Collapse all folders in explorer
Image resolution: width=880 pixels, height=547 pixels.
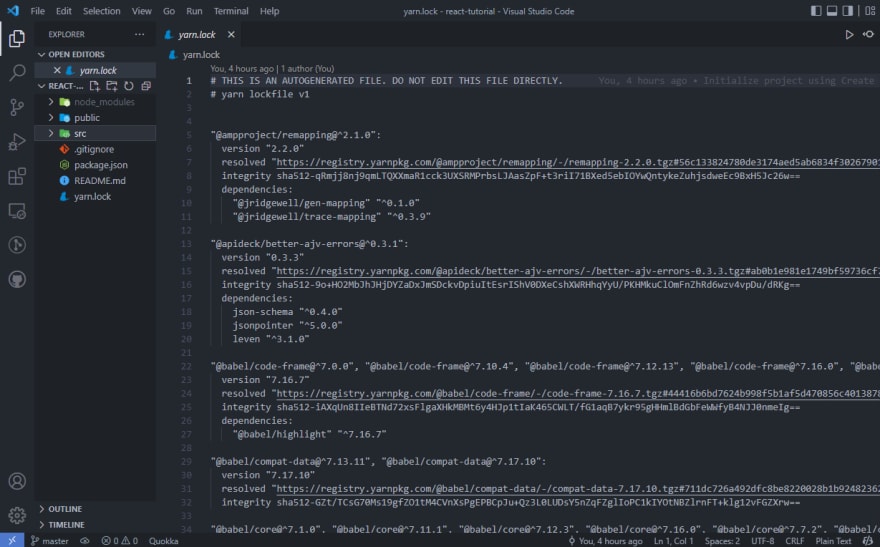click(x=146, y=86)
